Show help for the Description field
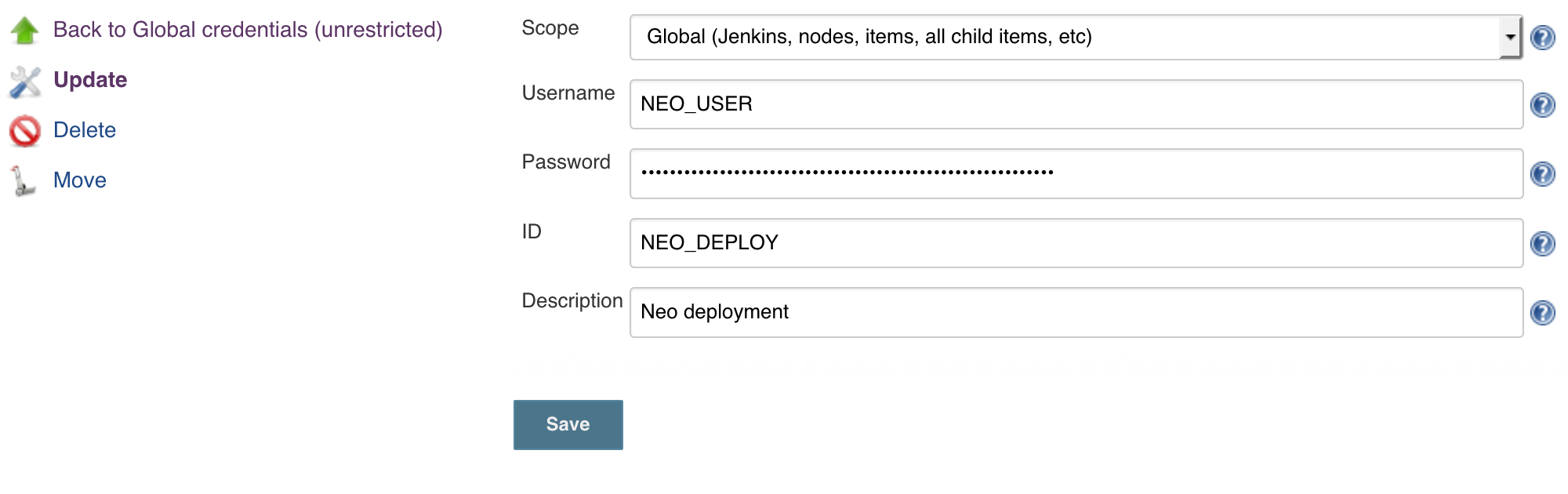 [x=1543, y=312]
